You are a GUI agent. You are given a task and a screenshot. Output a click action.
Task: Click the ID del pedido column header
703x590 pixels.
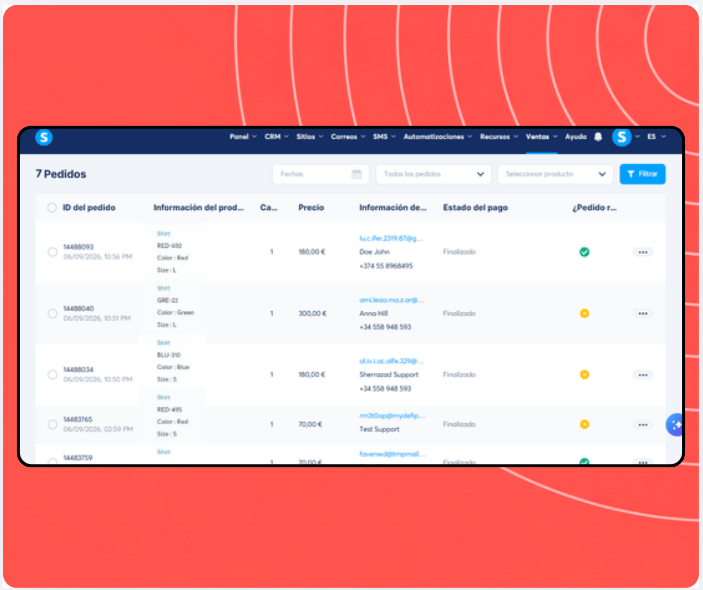click(89, 208)
